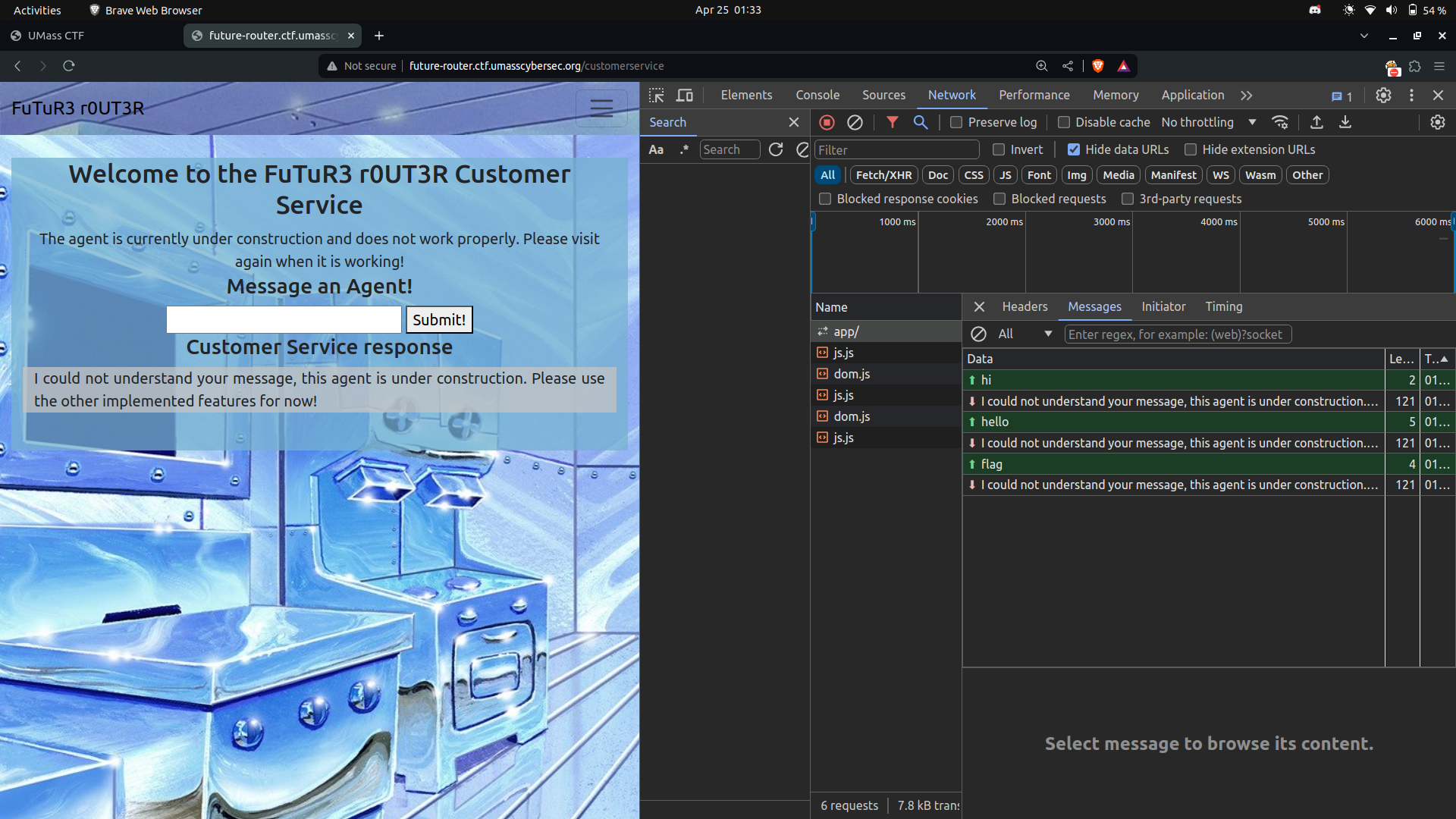Click the import HAR upload icon
1456x819 pixels.
pyautogui.click(x=1317, y=122)
